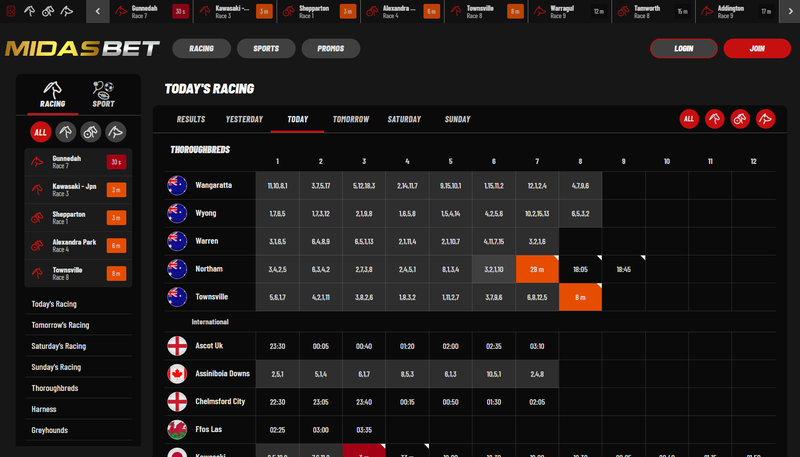Open Ascot Uk Race 1 at 23:30
800x457 pixels.
pos(278,346)
